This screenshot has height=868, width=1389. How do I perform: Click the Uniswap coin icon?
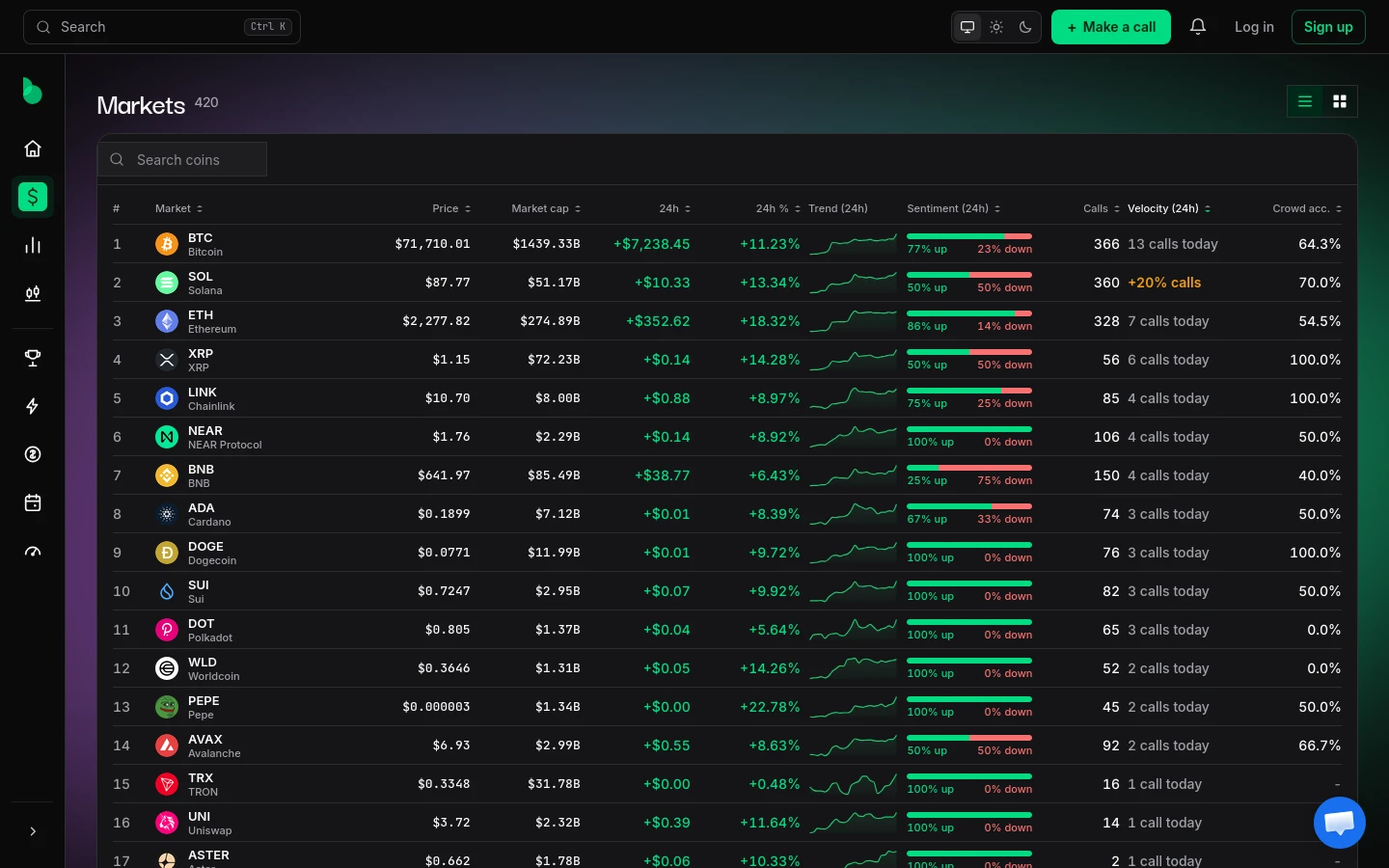pos(167,823)
